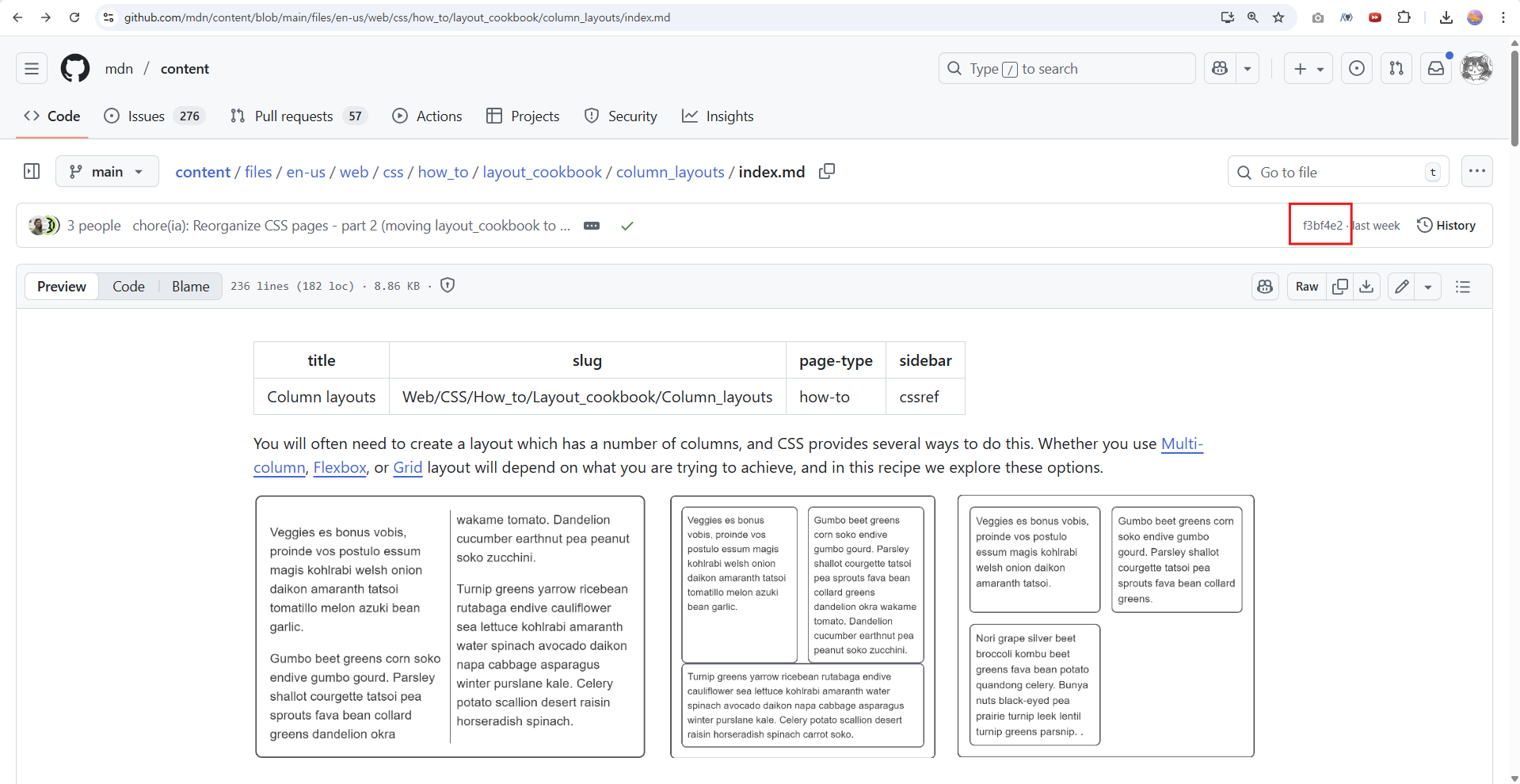Open the Raw file view
Viewport: 1520px width, 784px height.
[x=1307, y=287]
